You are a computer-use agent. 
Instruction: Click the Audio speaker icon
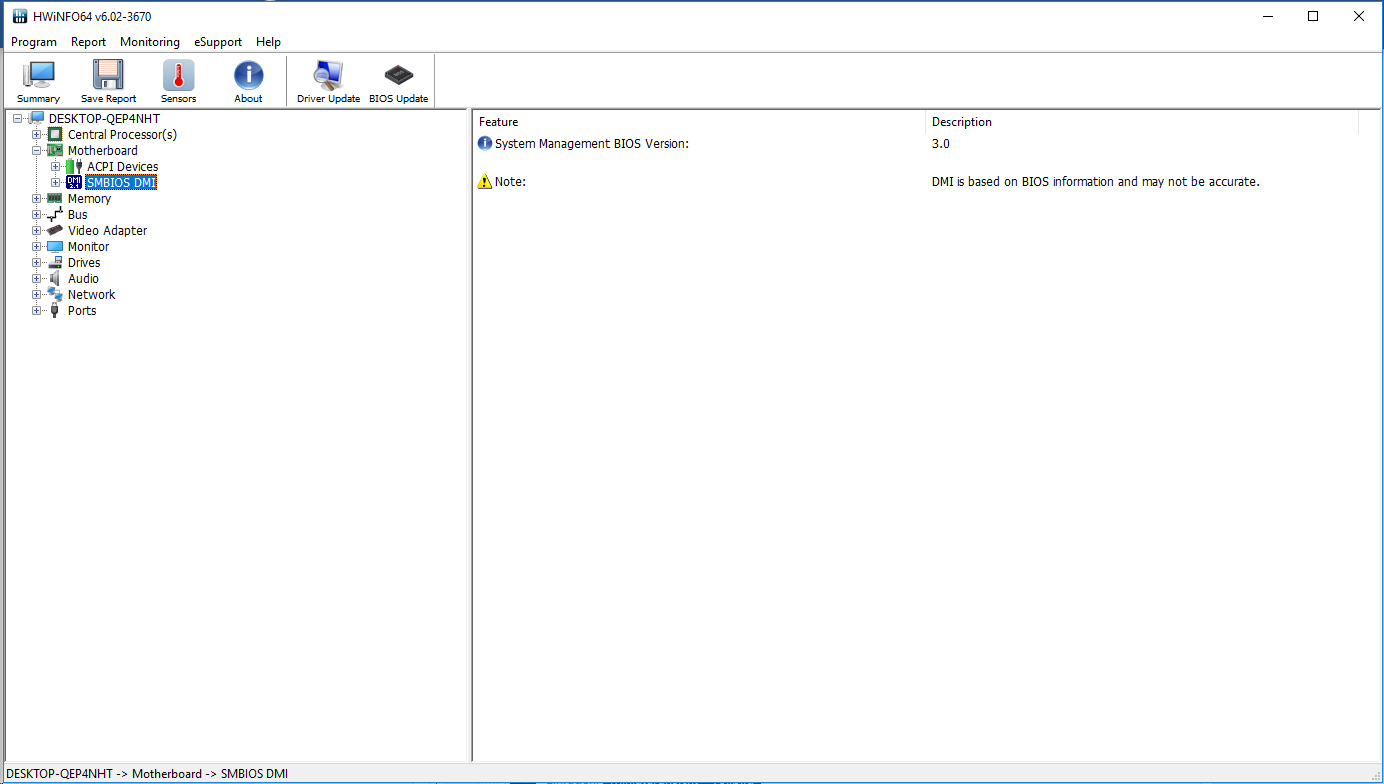tap(56, 278)
